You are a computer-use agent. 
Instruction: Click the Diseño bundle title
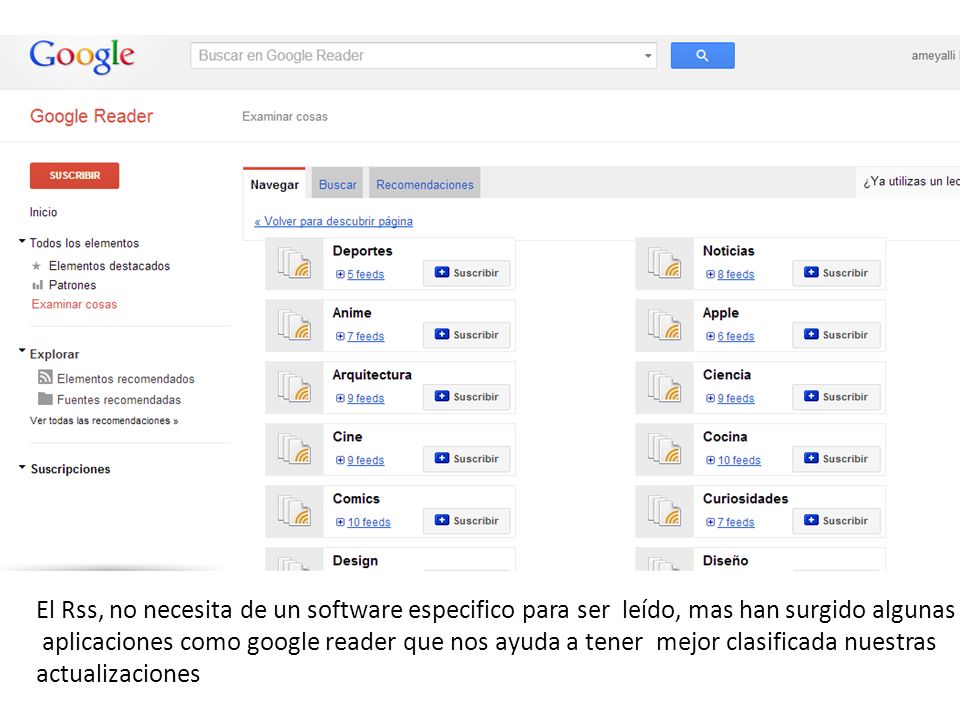tap(726, 561)
